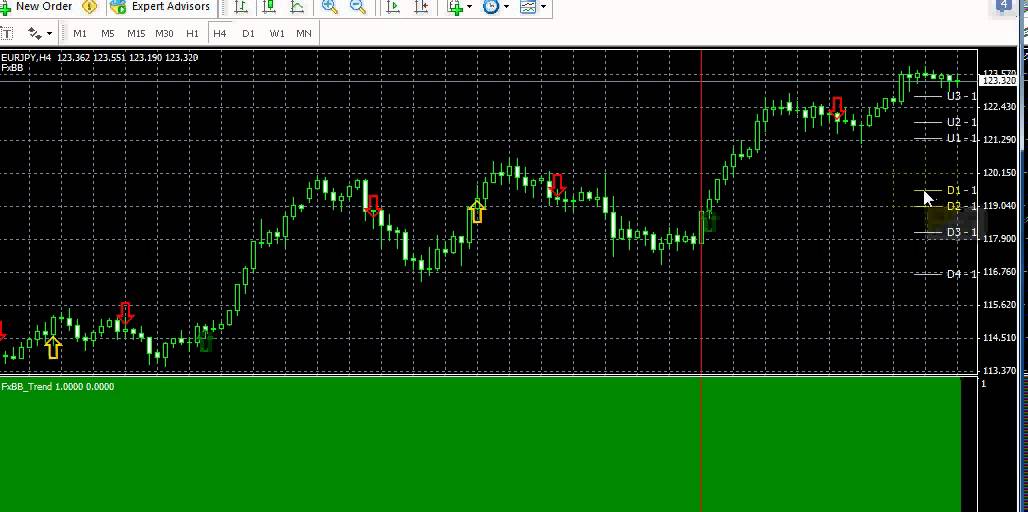Switch chart to candlesticks type
Screen dimensions: 1028x512
click(x=269, y=7)
